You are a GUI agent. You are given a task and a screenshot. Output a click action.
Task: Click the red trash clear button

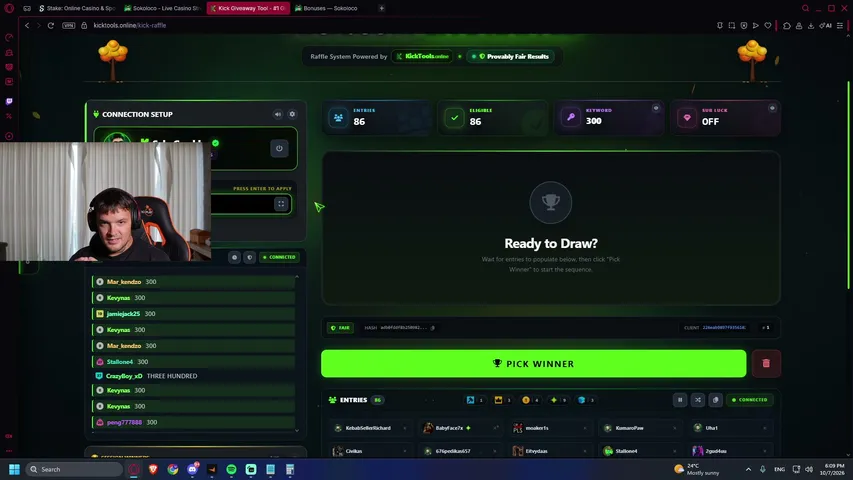[x=766, y=364]
